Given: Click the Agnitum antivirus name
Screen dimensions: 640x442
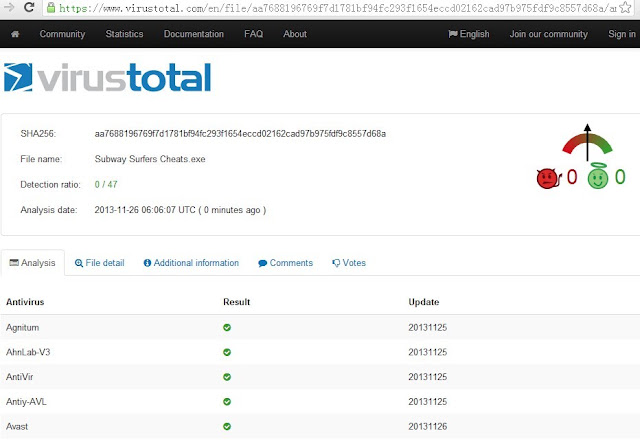Looking at the screenshot, I should (22, 328).
